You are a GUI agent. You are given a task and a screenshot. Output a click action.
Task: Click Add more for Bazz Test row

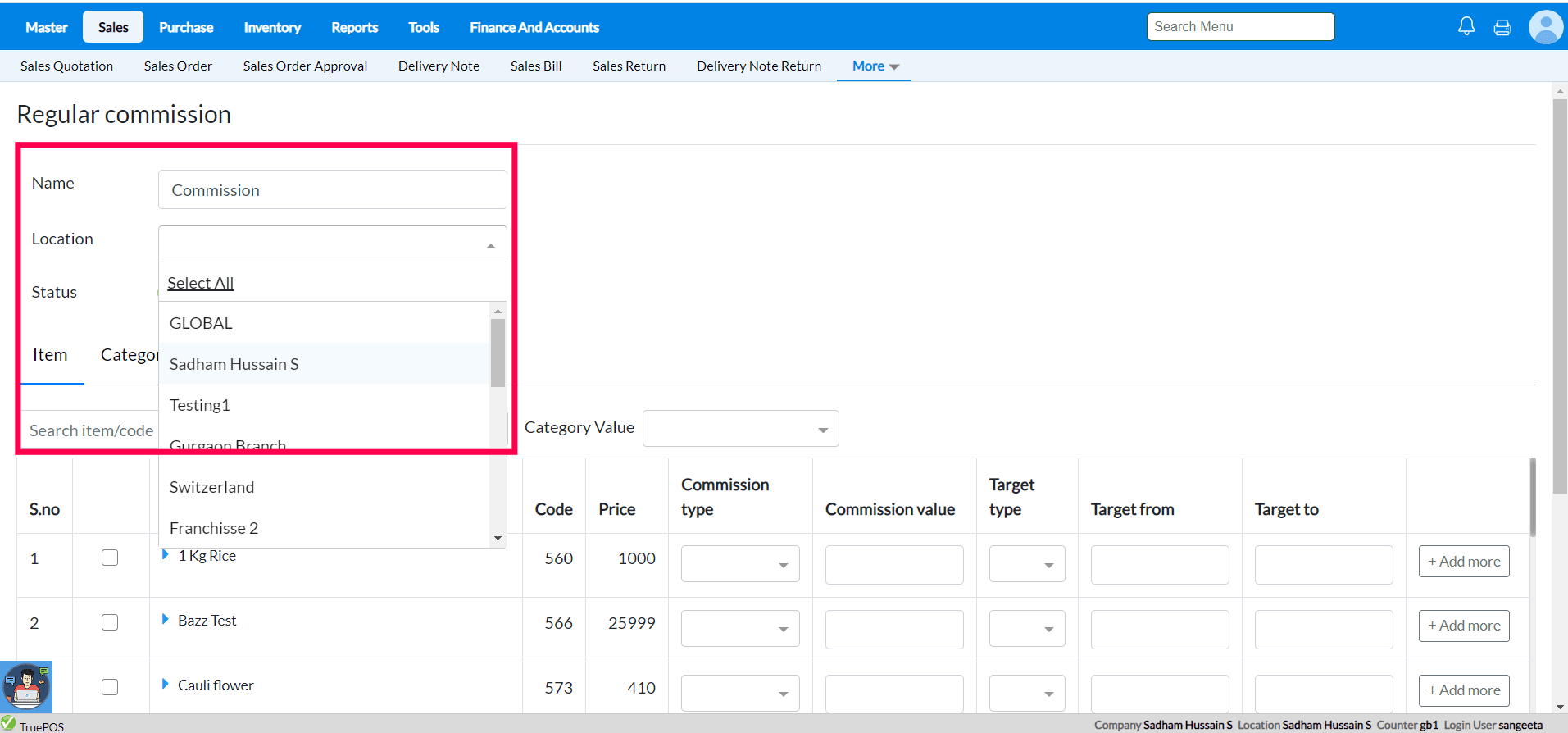(1463, 626)
